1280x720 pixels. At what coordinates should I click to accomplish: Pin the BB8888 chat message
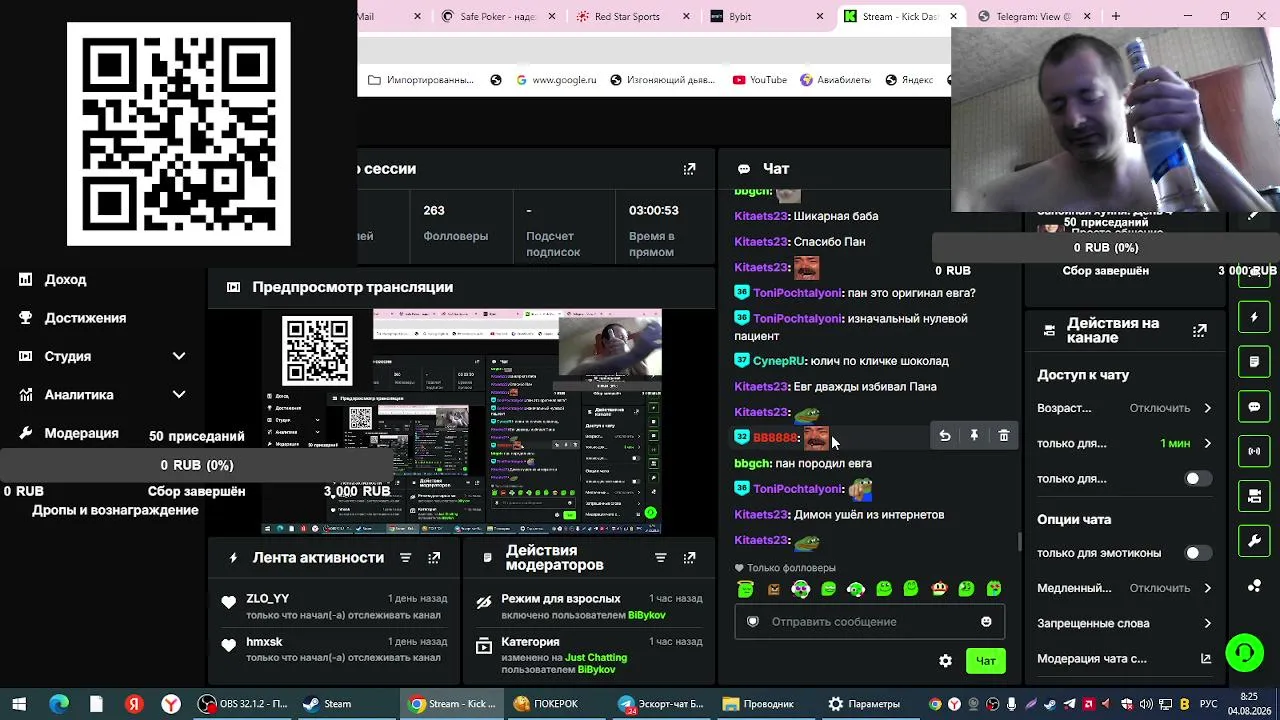coord(974,436)
